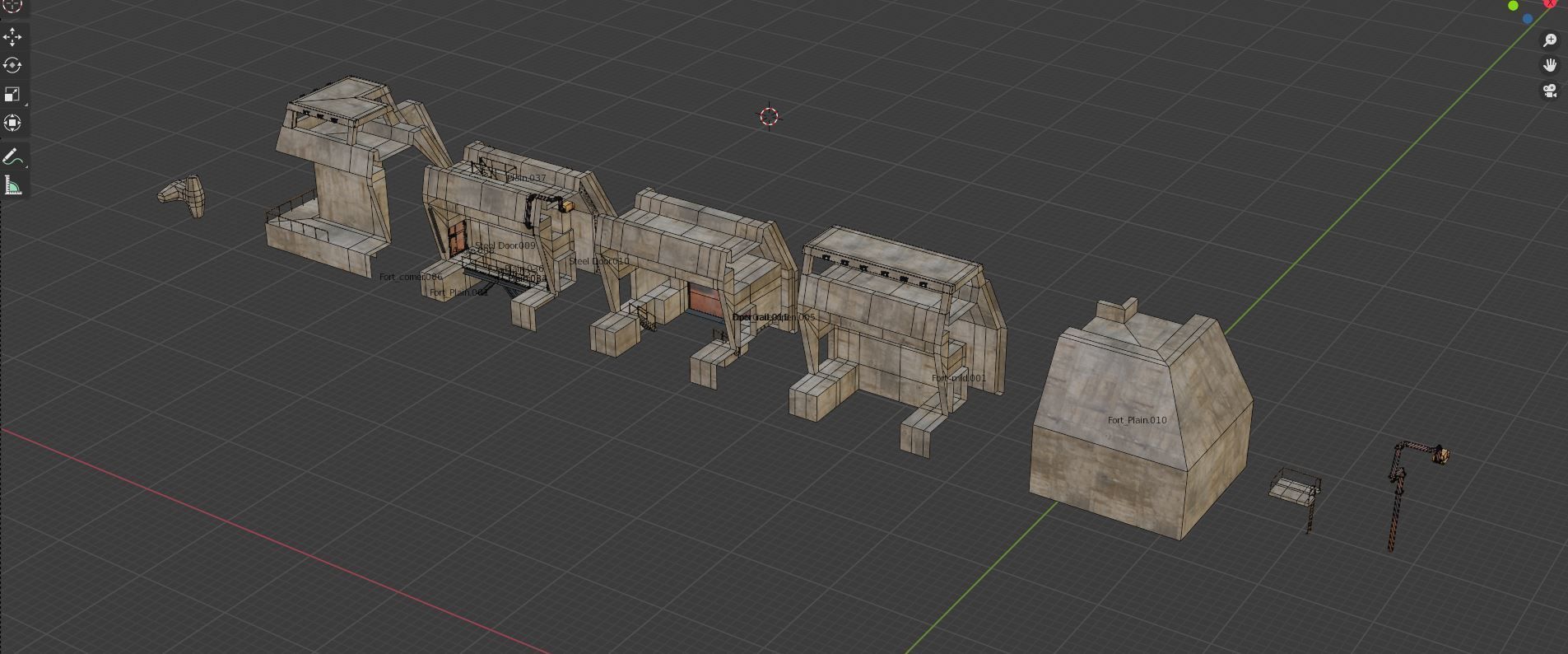Click the Fort_Plain.010 object label
The width and height of the screenshot is (1568, 654).
[1137, 420]
